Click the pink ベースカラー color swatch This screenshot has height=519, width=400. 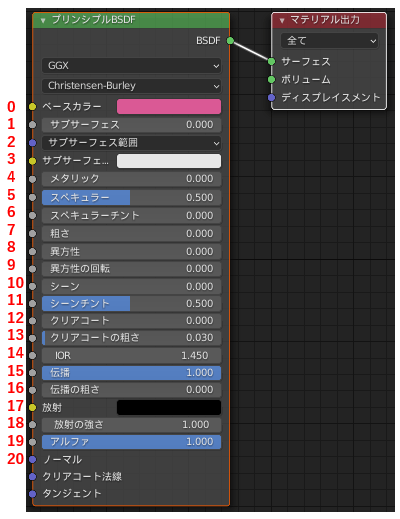pyautogui.click(x=169, y=107)
